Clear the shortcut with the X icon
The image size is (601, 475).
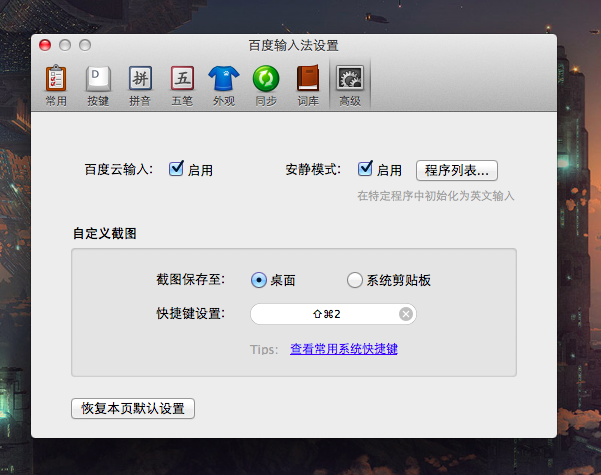point(406,314)
